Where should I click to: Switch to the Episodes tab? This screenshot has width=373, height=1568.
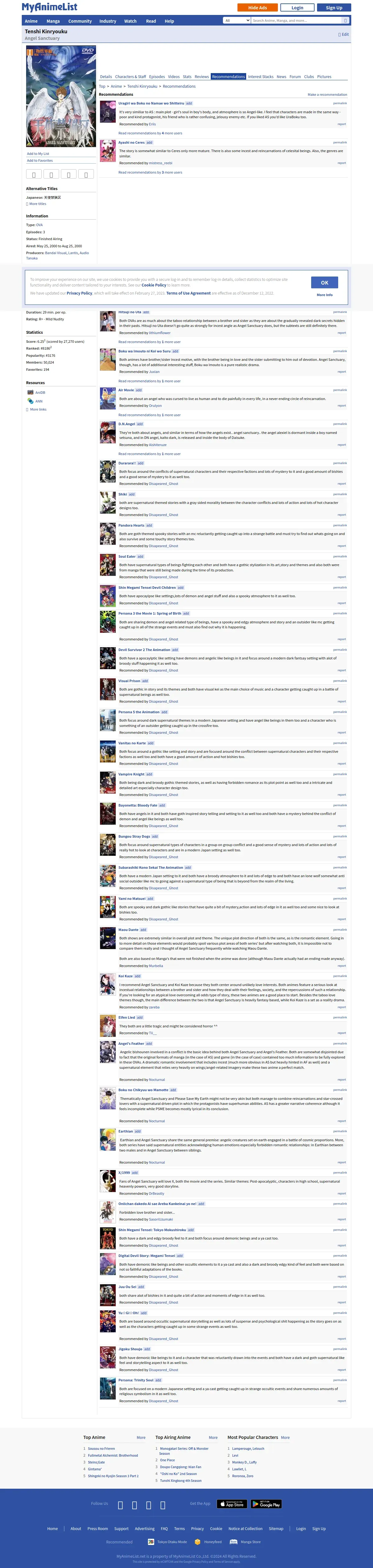[157, 77]
